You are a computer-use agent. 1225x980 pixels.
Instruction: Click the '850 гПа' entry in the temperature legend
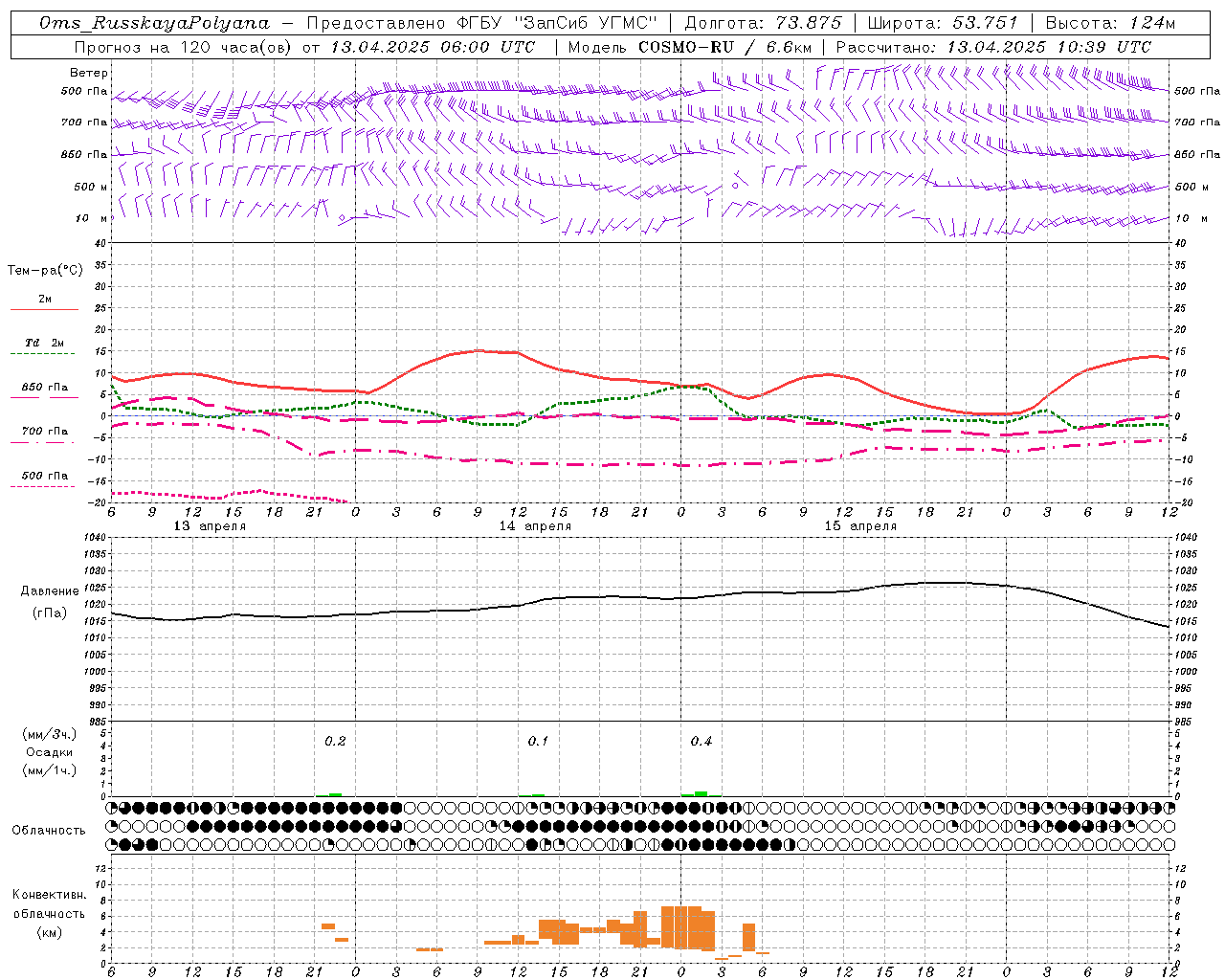point(44,388)
